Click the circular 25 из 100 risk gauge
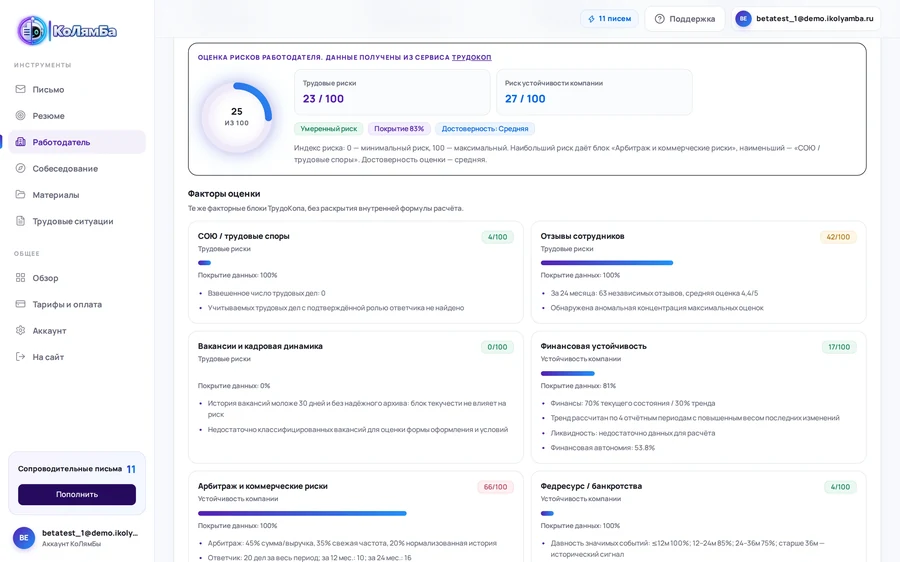This screenshot has height=562, width=900. 236,117
